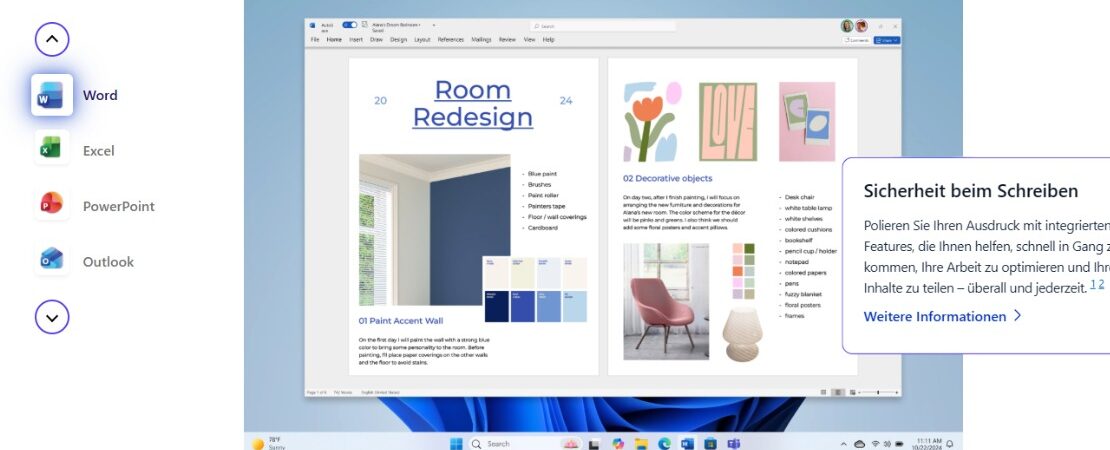Click the Wi-Fi icon in system tray

point(876,444)
